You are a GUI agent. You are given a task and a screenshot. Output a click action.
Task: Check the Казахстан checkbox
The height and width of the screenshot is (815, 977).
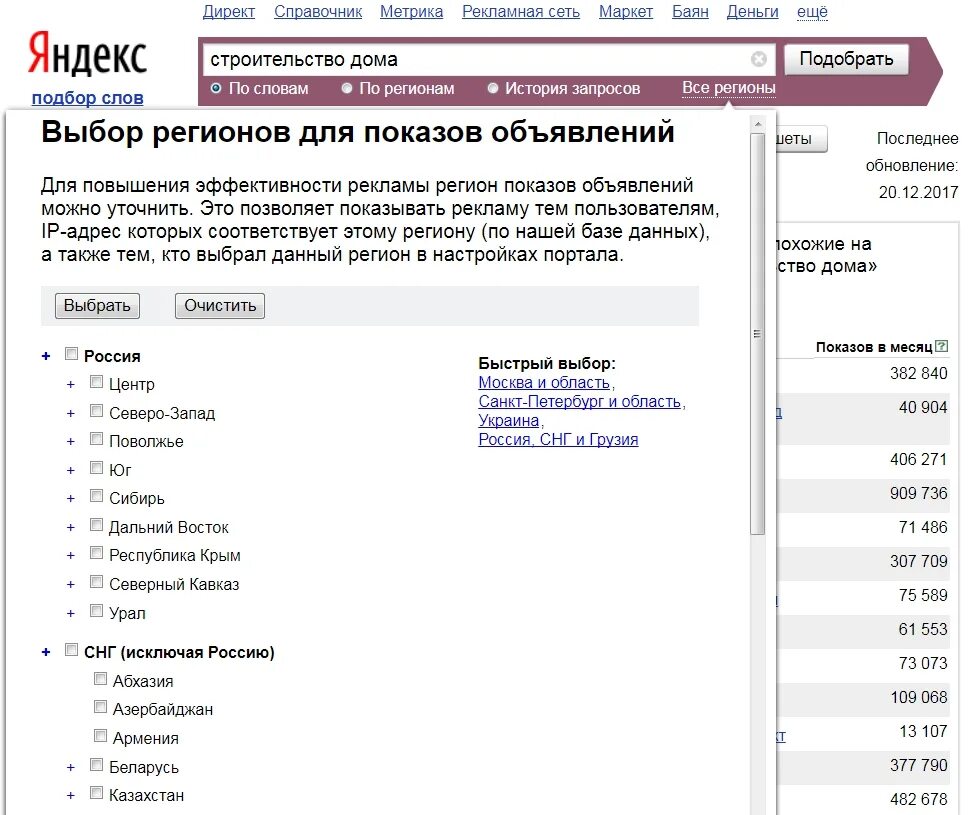96,793
